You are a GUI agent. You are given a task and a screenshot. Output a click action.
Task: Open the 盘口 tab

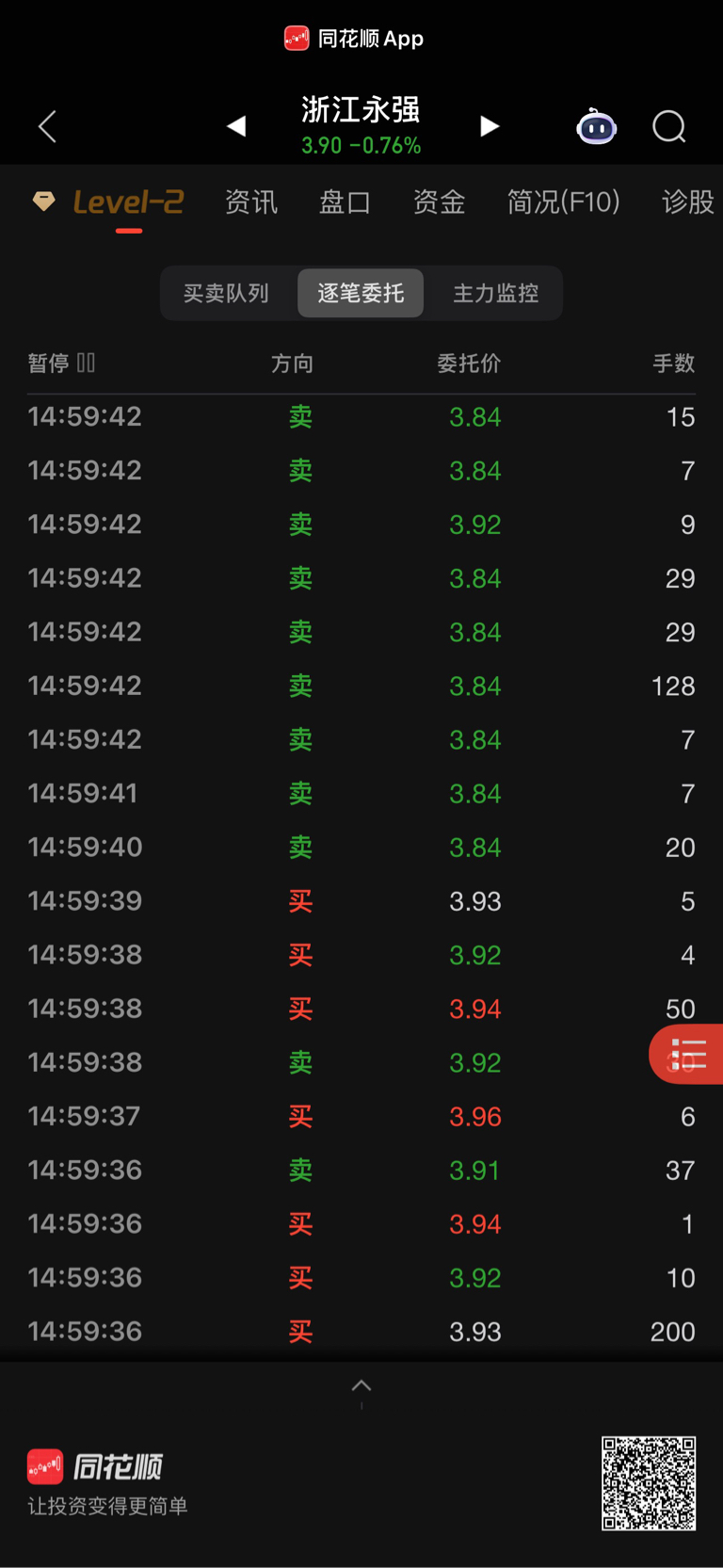[345, 202]
